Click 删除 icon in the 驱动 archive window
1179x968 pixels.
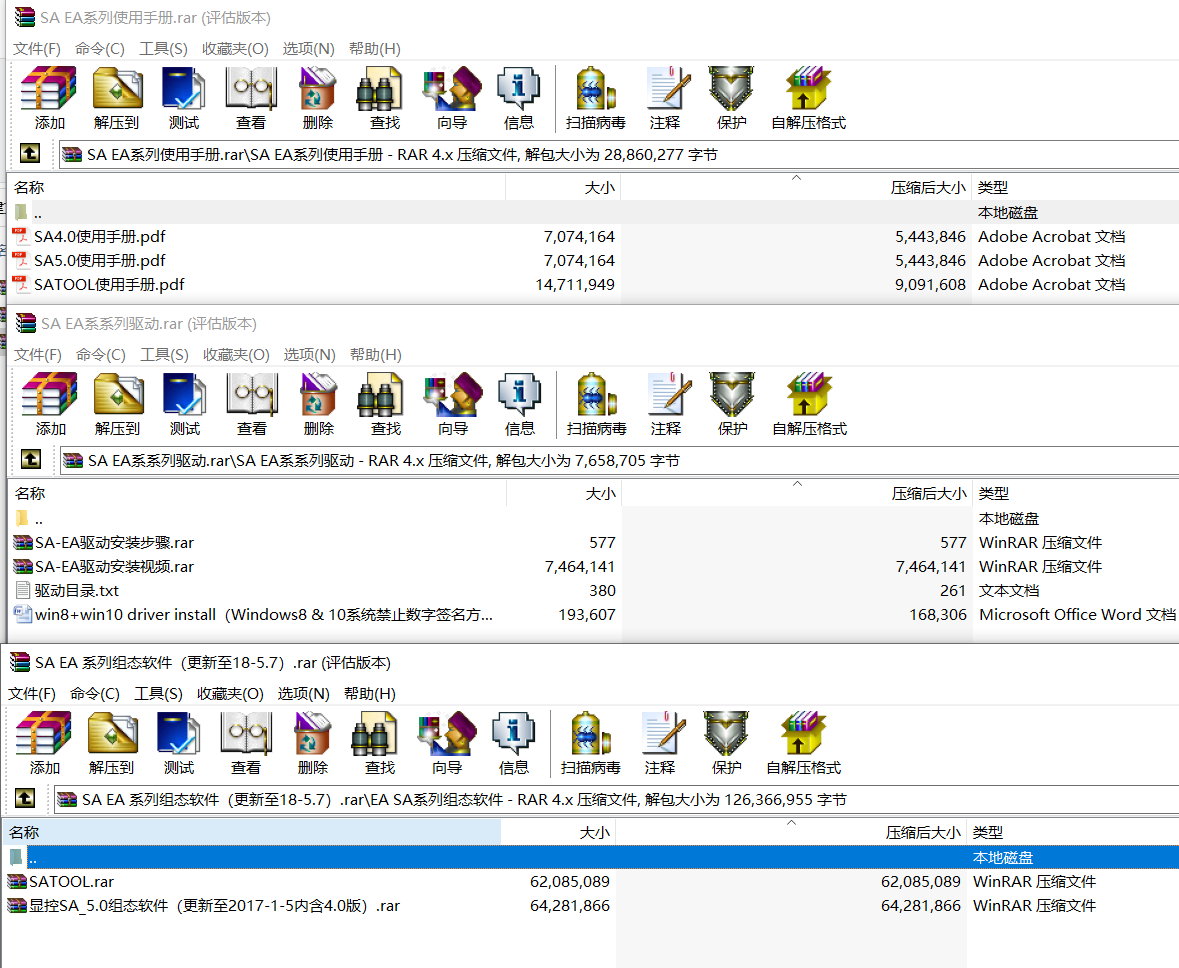318,404
